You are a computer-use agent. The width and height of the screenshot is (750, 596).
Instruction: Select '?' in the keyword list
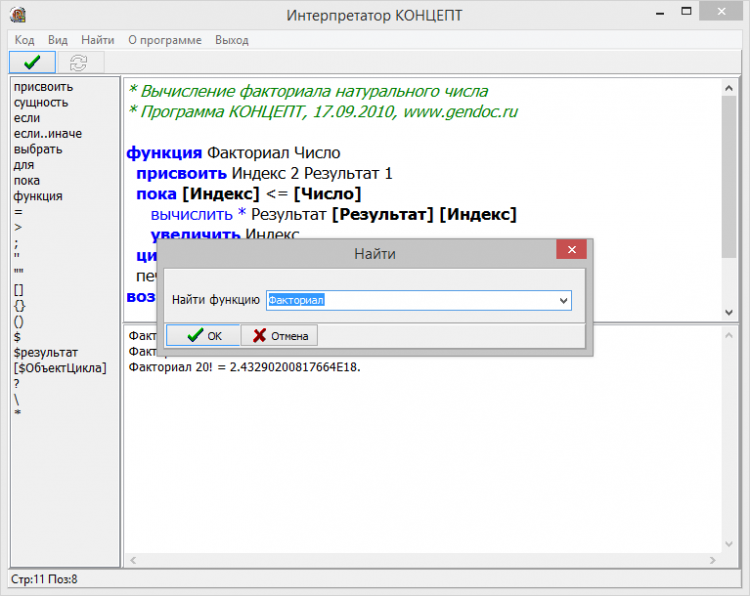tap(17, 384)
